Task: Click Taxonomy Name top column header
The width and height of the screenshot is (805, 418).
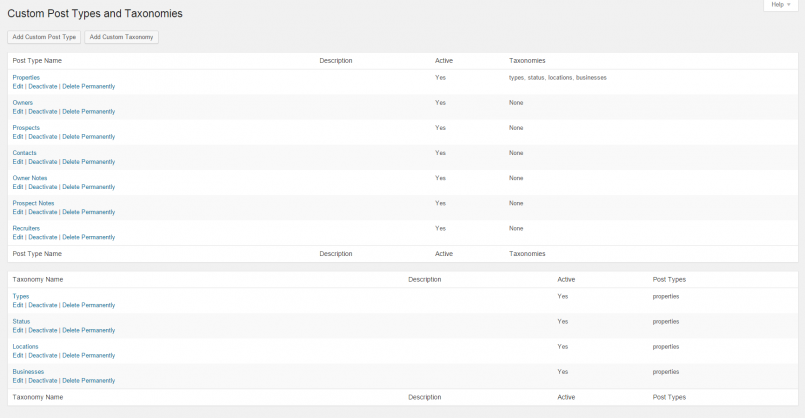Action: (38, 279)
